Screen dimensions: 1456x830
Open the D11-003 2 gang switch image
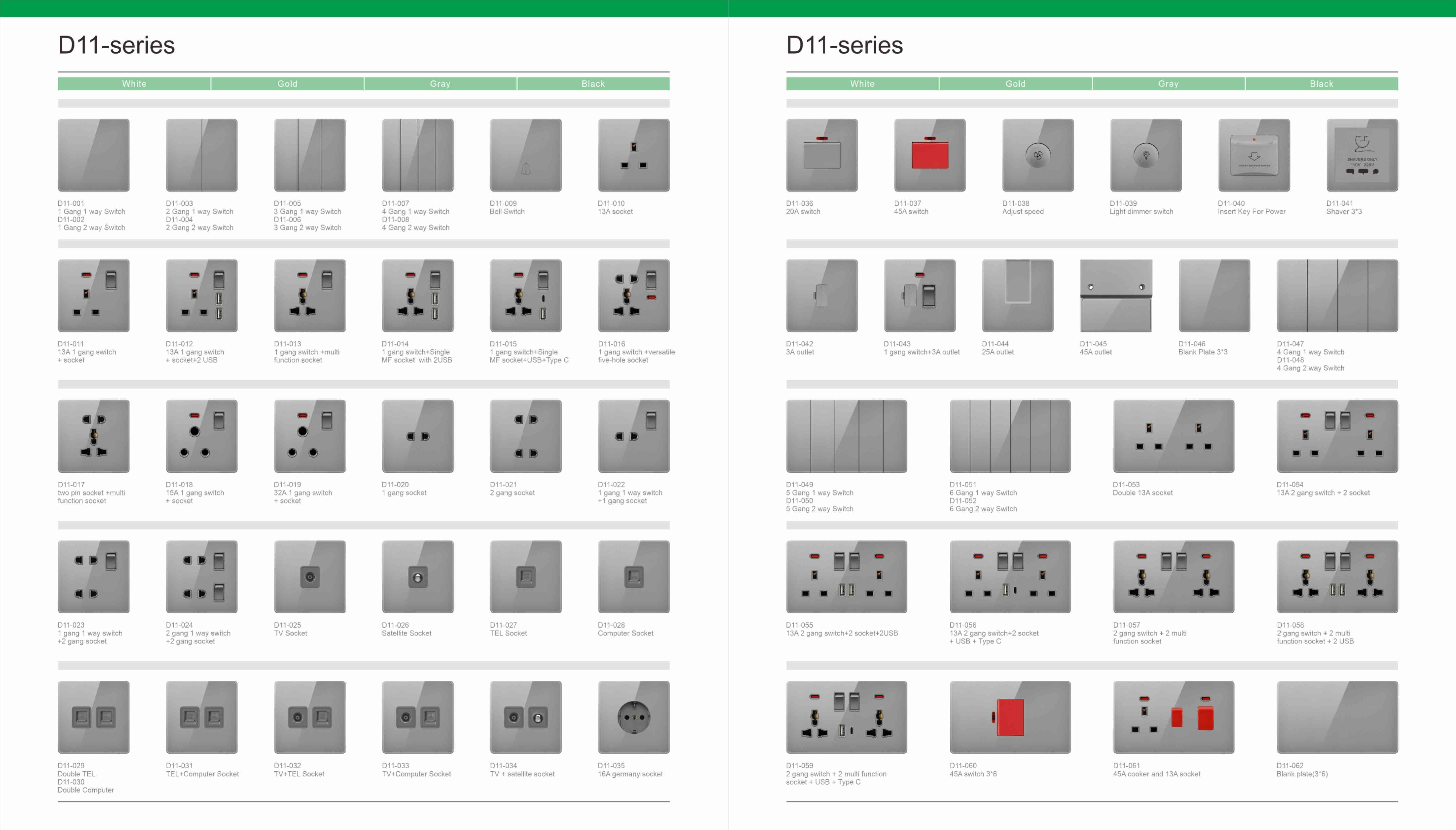click(x=202, y=155)
